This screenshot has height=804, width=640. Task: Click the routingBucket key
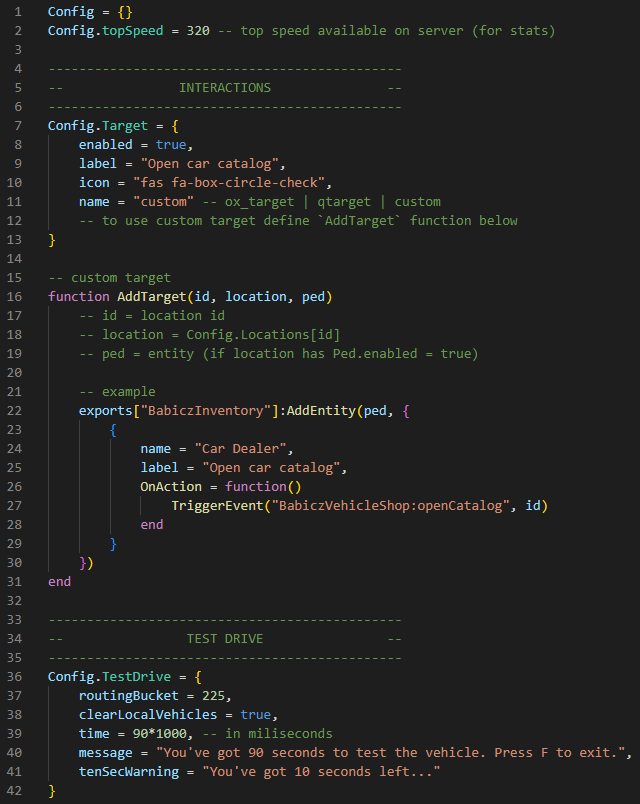pyautogui.click(x=129, y=695)
